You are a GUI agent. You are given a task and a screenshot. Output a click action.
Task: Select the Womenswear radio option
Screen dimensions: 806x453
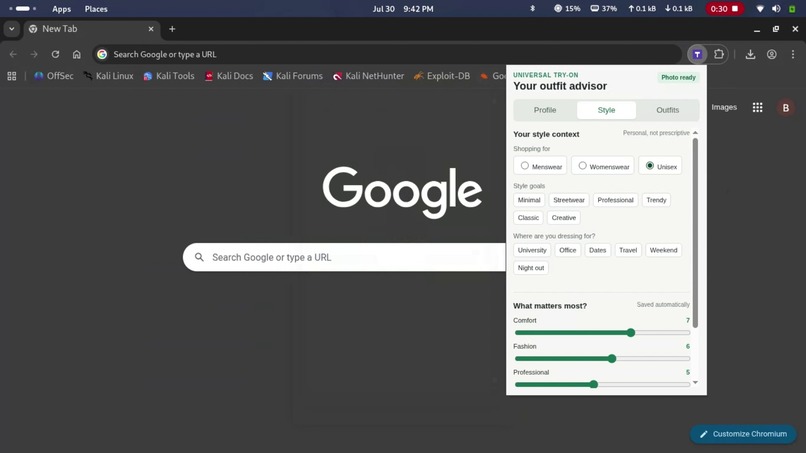pos(602,166)
